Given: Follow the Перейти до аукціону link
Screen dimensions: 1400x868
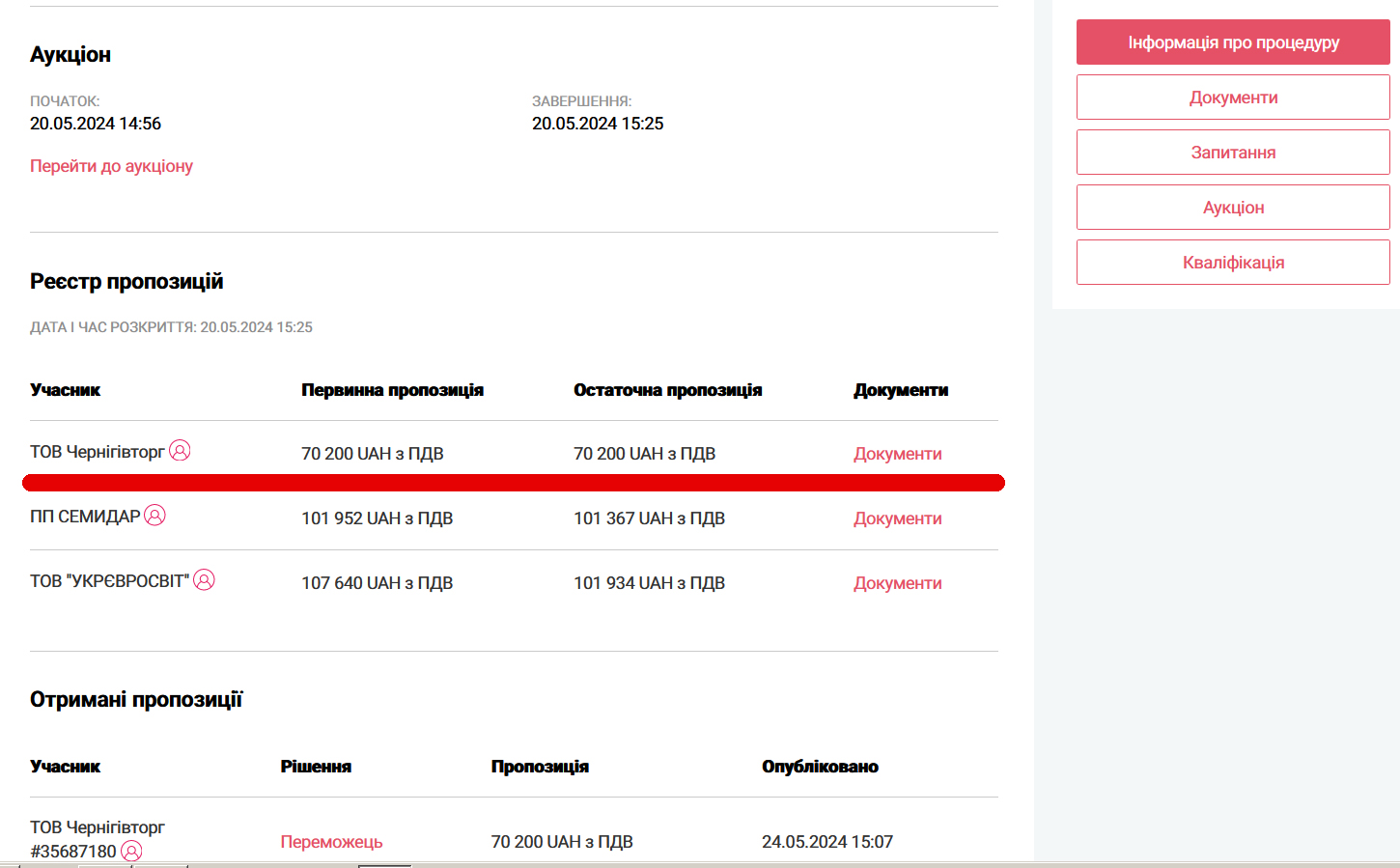Looking at the screenshot, I should pyautogui.click(x=111, y=166).
